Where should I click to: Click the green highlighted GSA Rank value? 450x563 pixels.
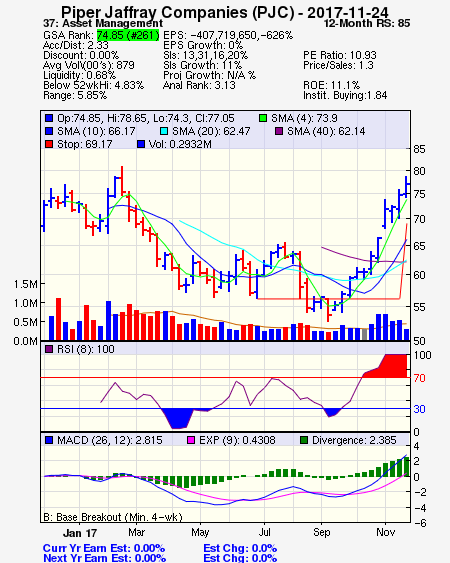pyautogui.click(x=128, y=35)
